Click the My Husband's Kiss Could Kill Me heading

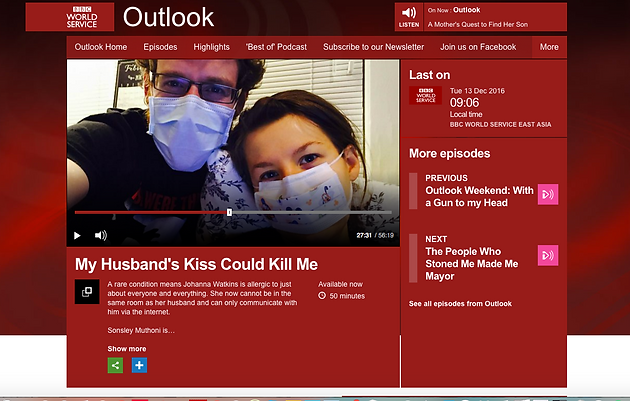(196, 264)
